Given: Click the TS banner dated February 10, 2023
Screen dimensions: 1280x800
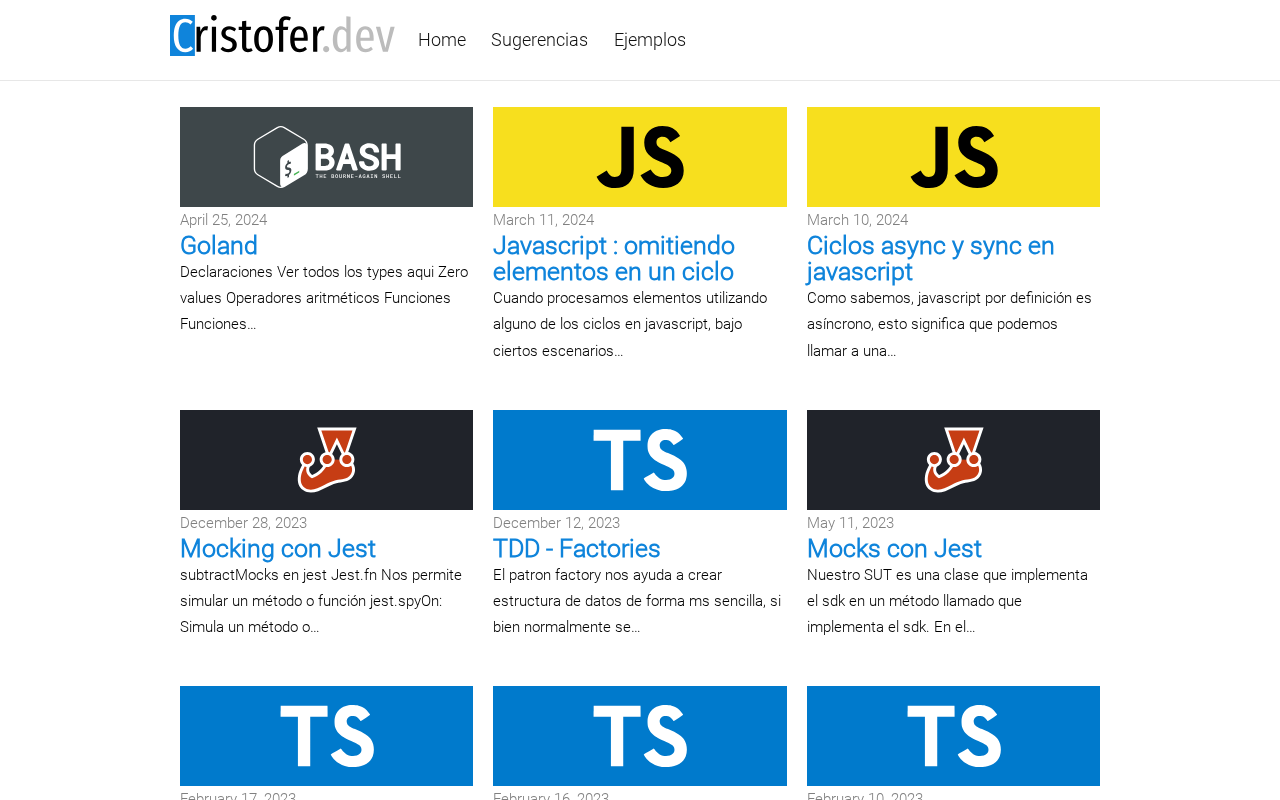Looking at the screenshot, I should tap(953, 736).
